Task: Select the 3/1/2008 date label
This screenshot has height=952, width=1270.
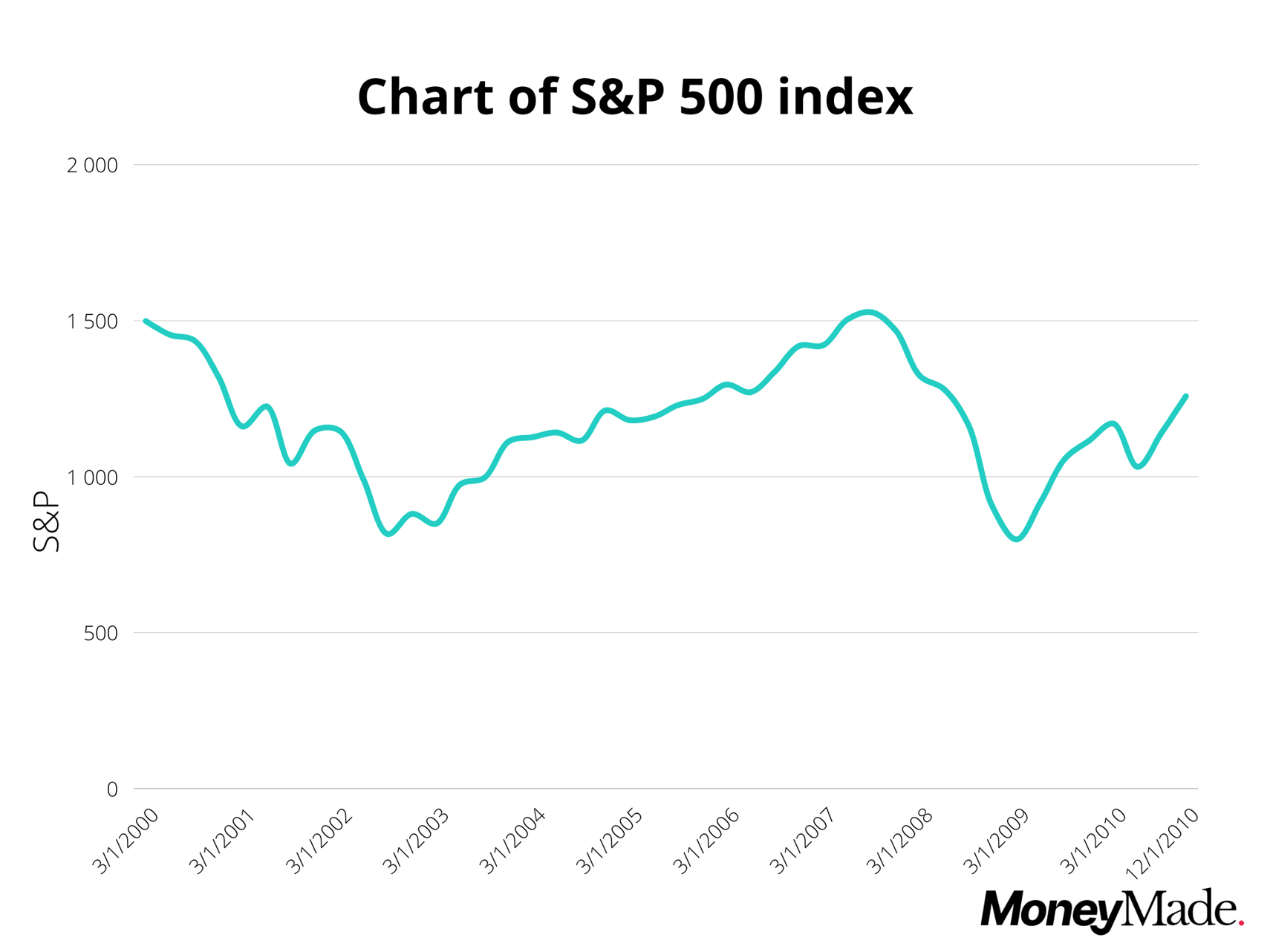Action: 900,841
